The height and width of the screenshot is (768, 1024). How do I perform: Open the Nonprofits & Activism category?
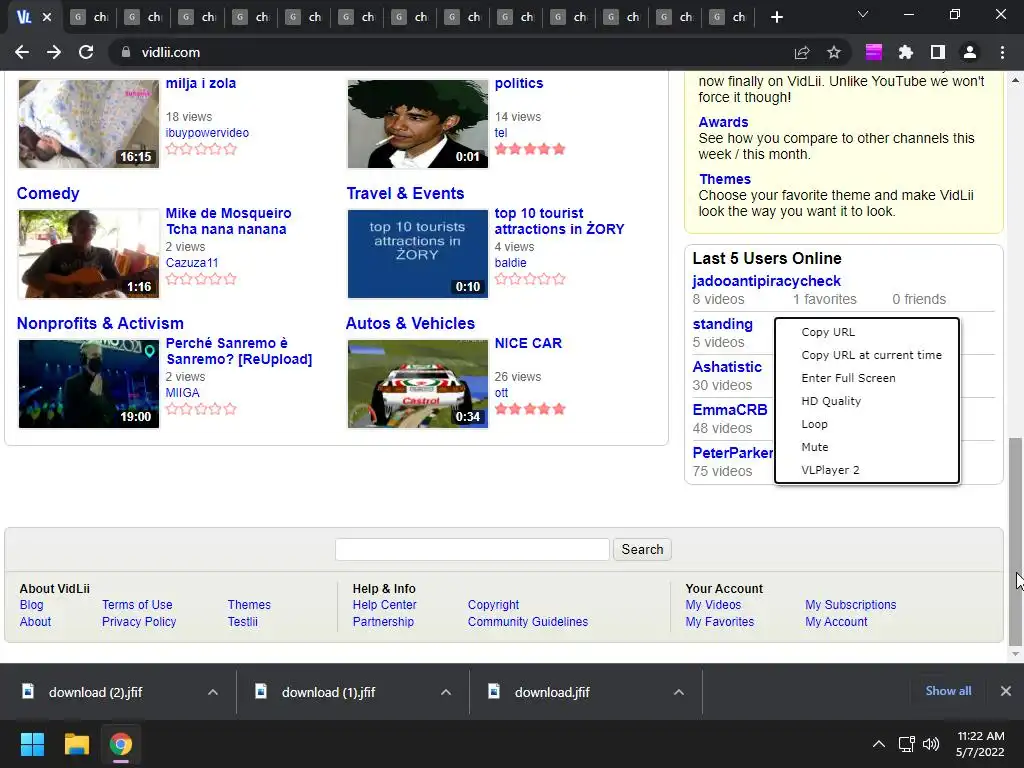100,323
